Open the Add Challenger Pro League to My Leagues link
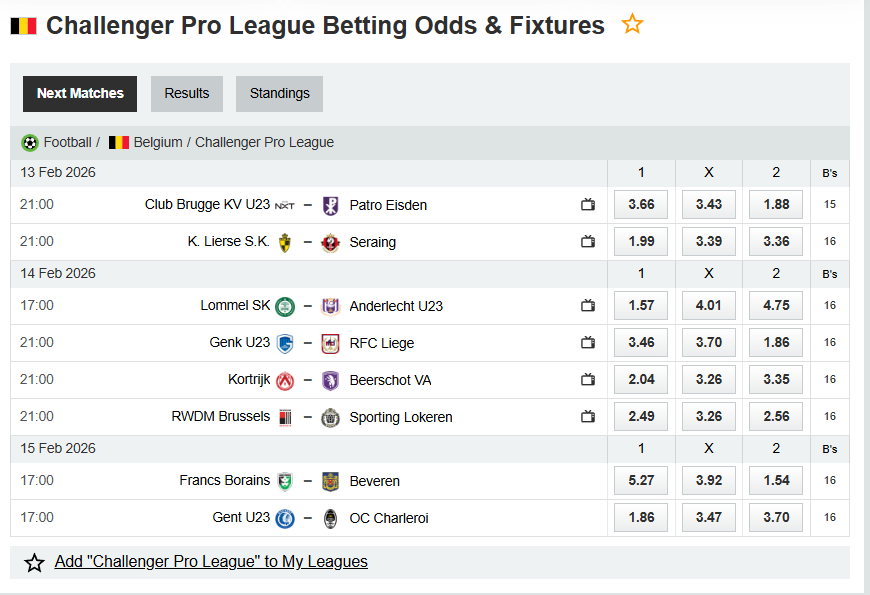Screen dimensions: 870x595 coord(210,561)
